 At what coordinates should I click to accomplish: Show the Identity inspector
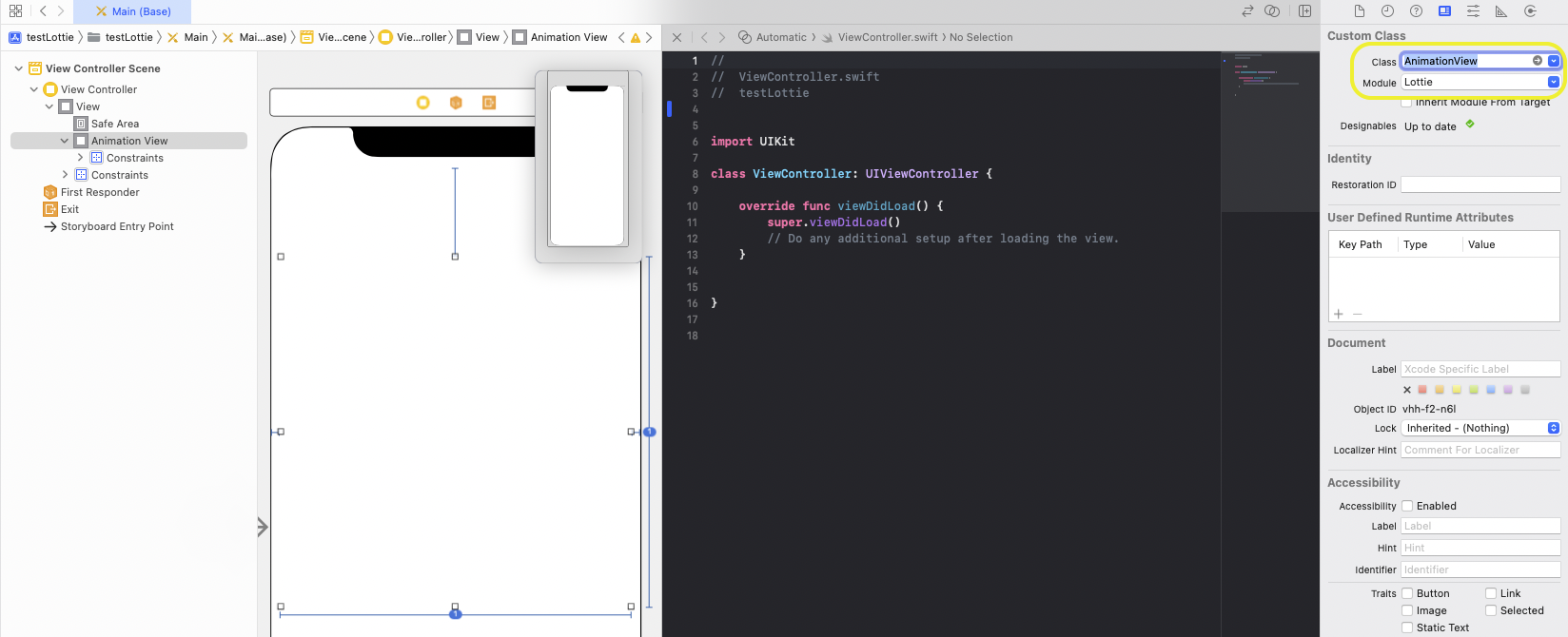[x=1444, y=11]
